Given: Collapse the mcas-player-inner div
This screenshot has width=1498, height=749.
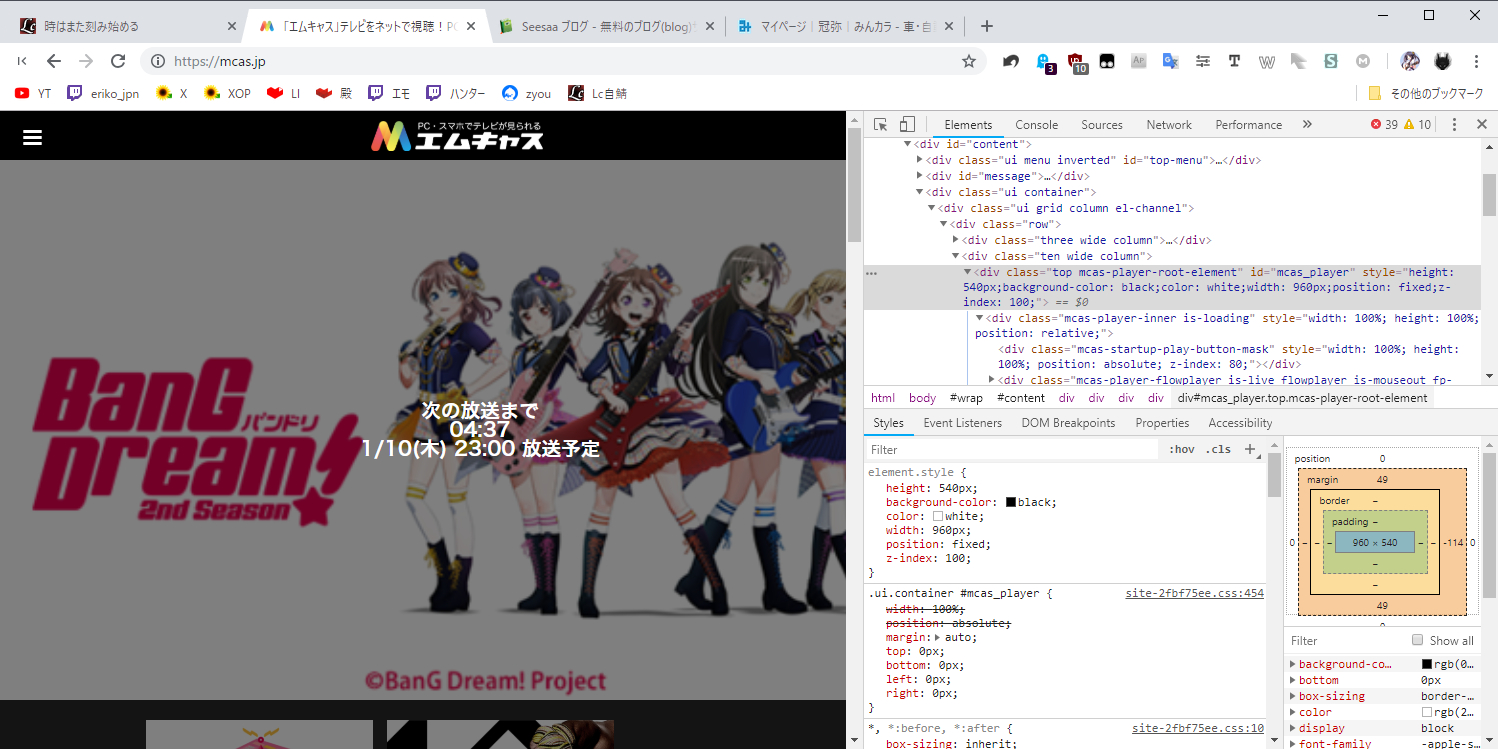Looking at the screenshot, I should pyautogui.click(x=980, y=318).
